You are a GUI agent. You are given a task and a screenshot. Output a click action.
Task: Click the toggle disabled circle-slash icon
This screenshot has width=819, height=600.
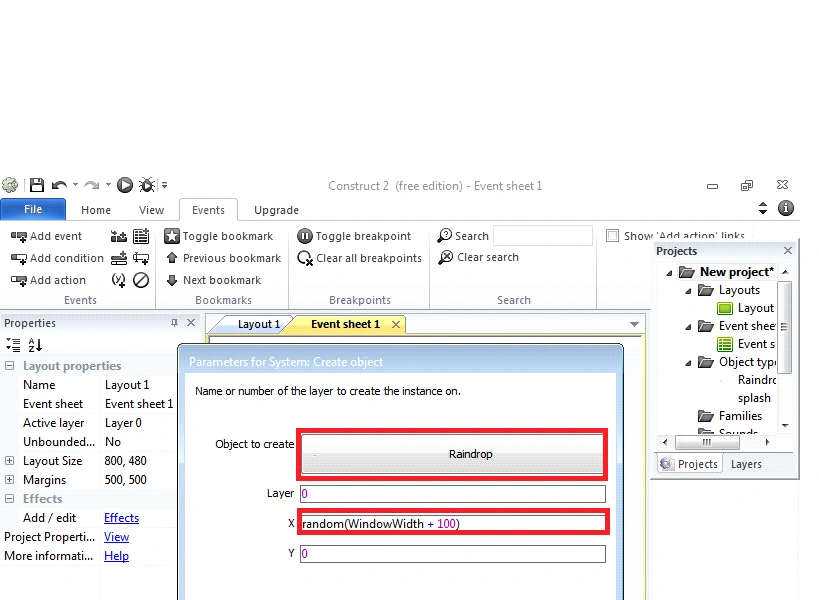coord(141,280)
